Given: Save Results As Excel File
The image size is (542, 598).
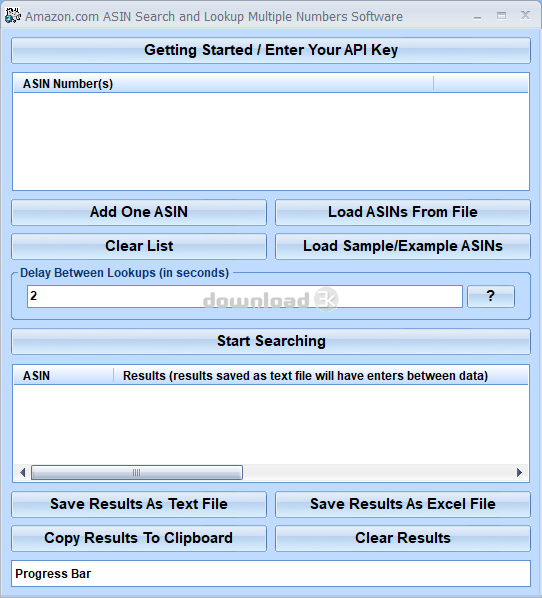Looking at the screenshot, I should coord(403,505).
